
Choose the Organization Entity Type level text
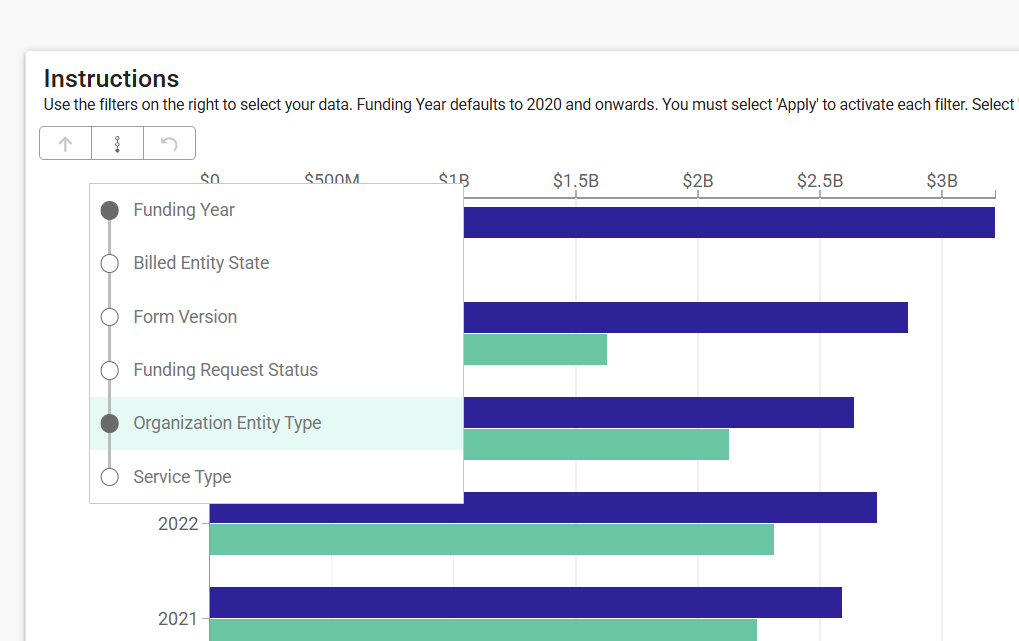pos(227,423)
